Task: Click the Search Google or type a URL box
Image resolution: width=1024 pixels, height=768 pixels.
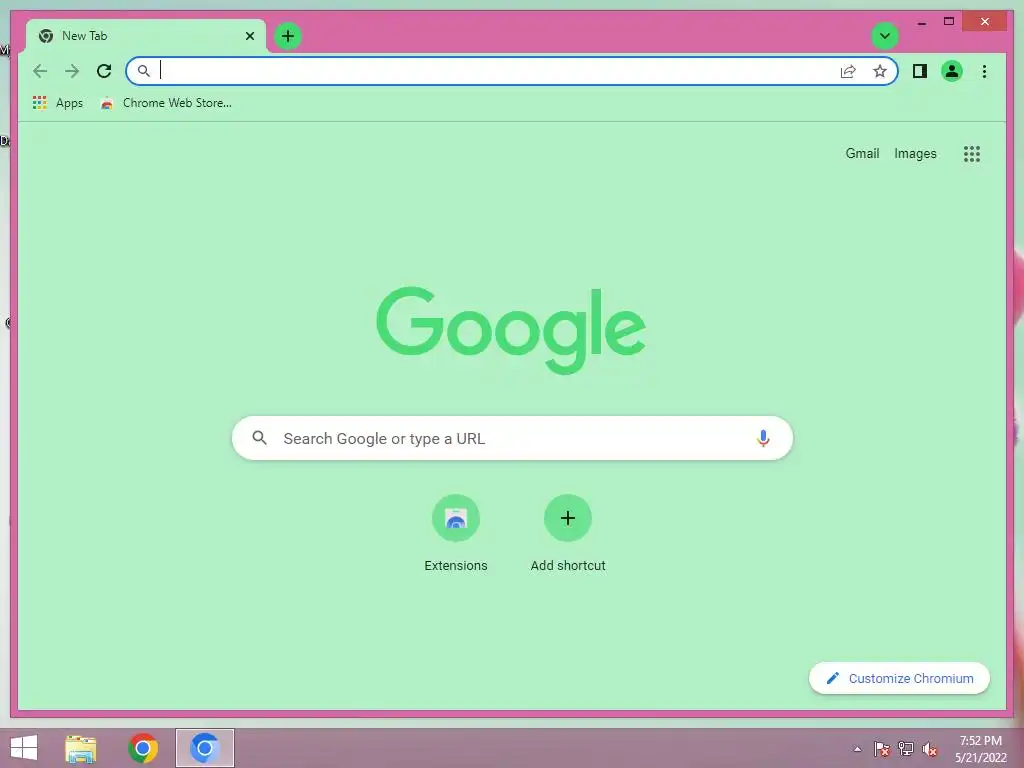Action: coord(513,438)
